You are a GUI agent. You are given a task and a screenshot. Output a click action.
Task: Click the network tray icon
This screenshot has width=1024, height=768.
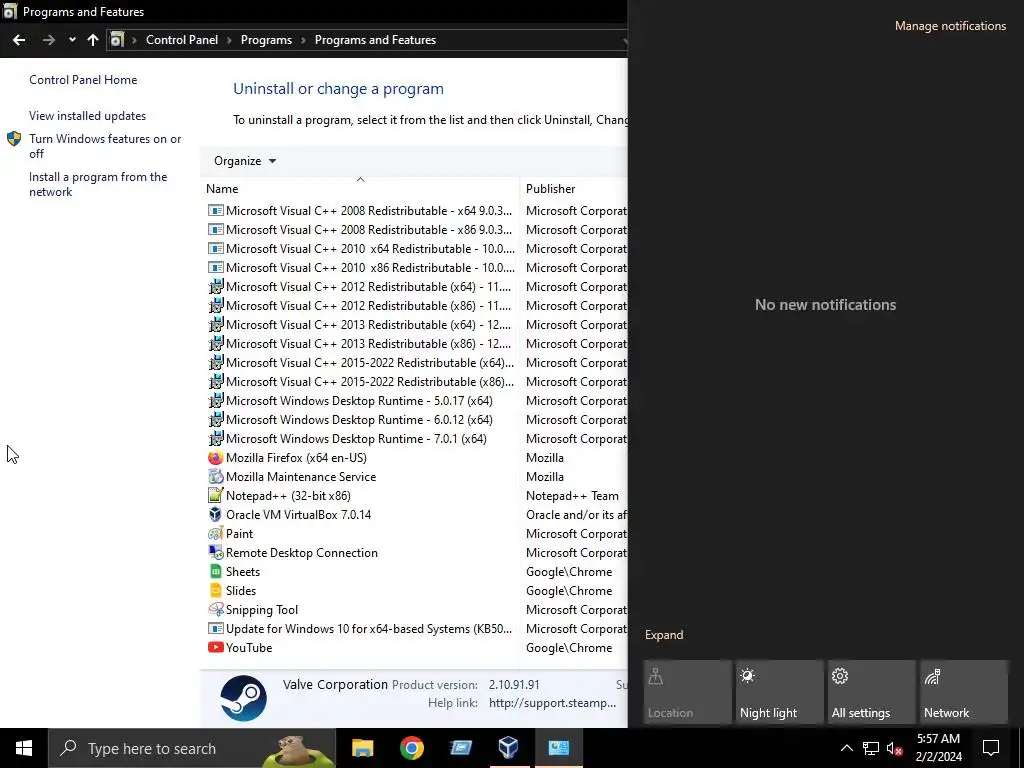click(871, 748)
